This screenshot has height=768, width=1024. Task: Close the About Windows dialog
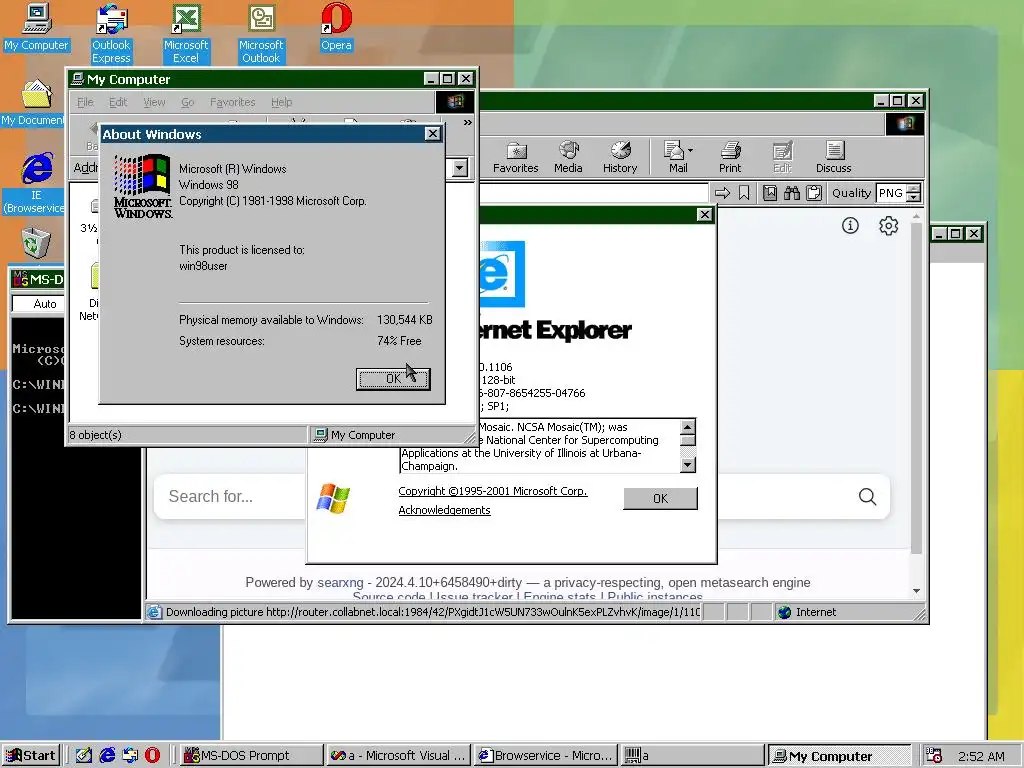(x=432, y=134)
